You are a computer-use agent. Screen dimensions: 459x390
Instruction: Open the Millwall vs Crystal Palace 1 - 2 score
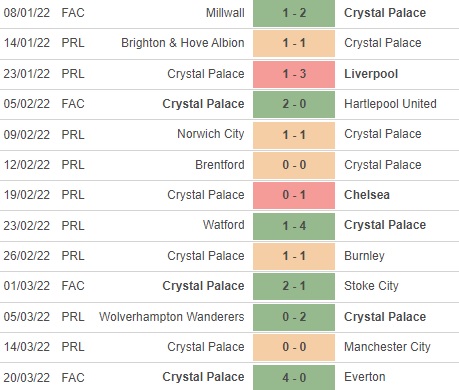(x=294, y=13)
